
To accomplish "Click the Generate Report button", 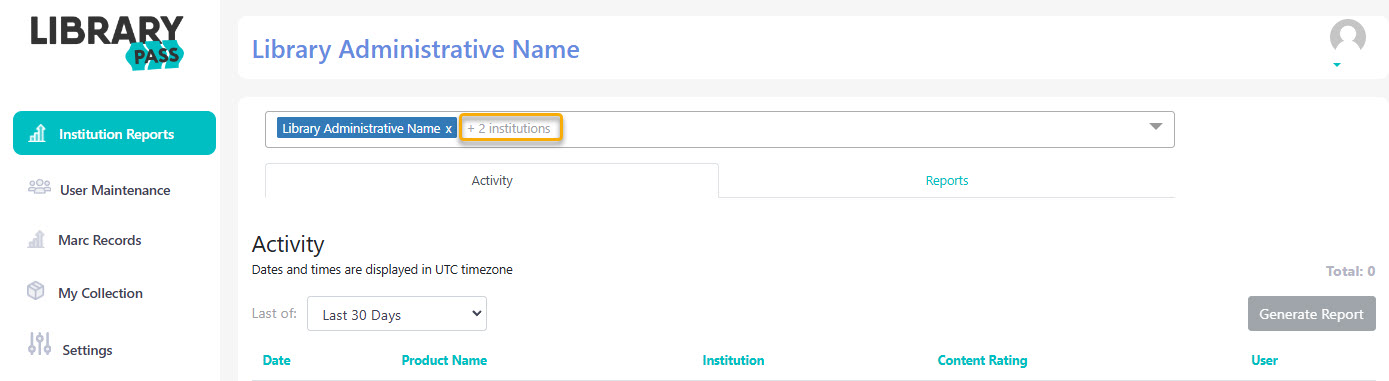I will click(1311, 314).
